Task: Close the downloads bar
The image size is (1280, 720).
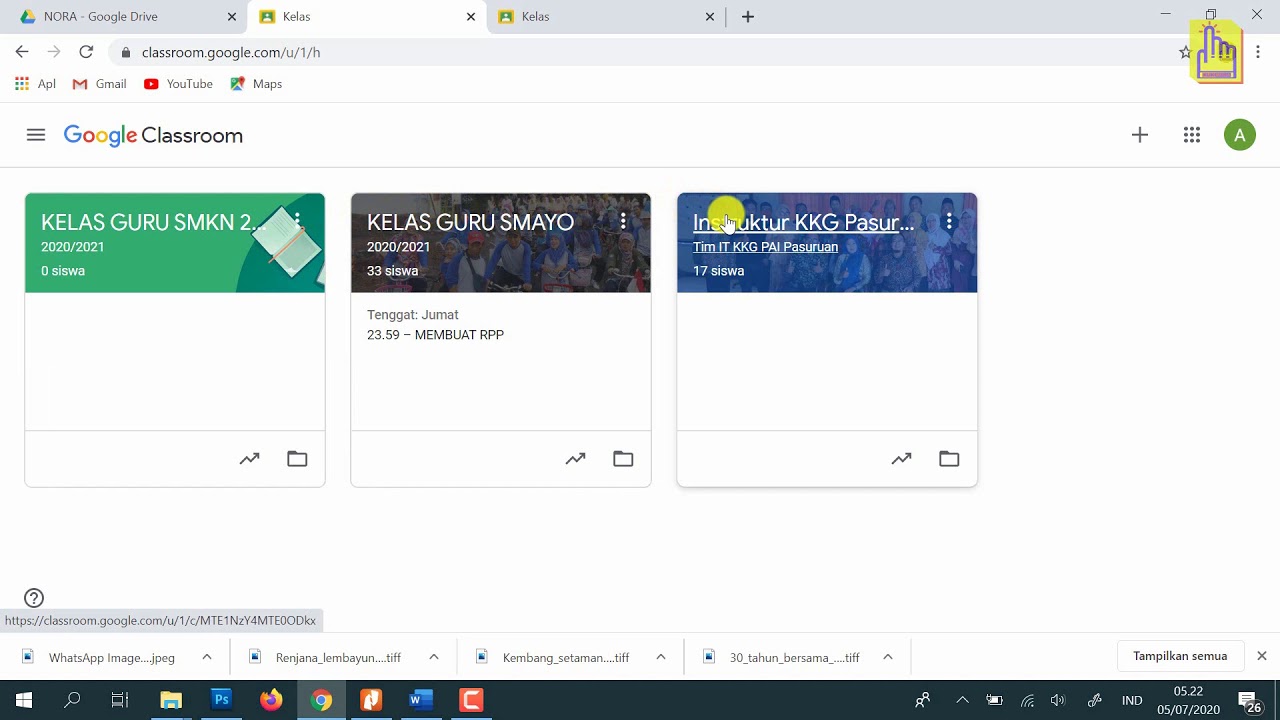Action: click(x=1262, y=656)
